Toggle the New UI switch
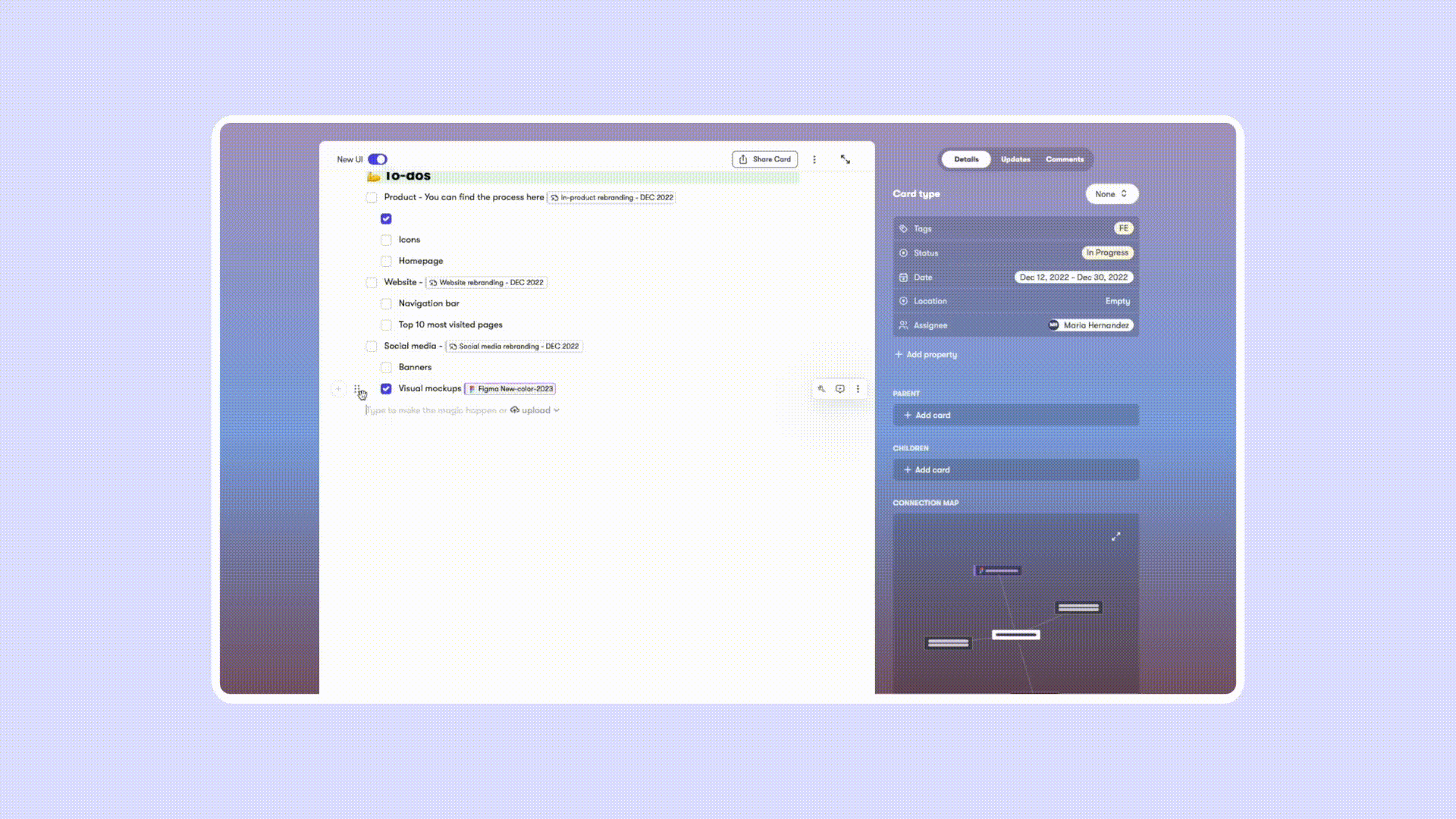 [378, 159]
